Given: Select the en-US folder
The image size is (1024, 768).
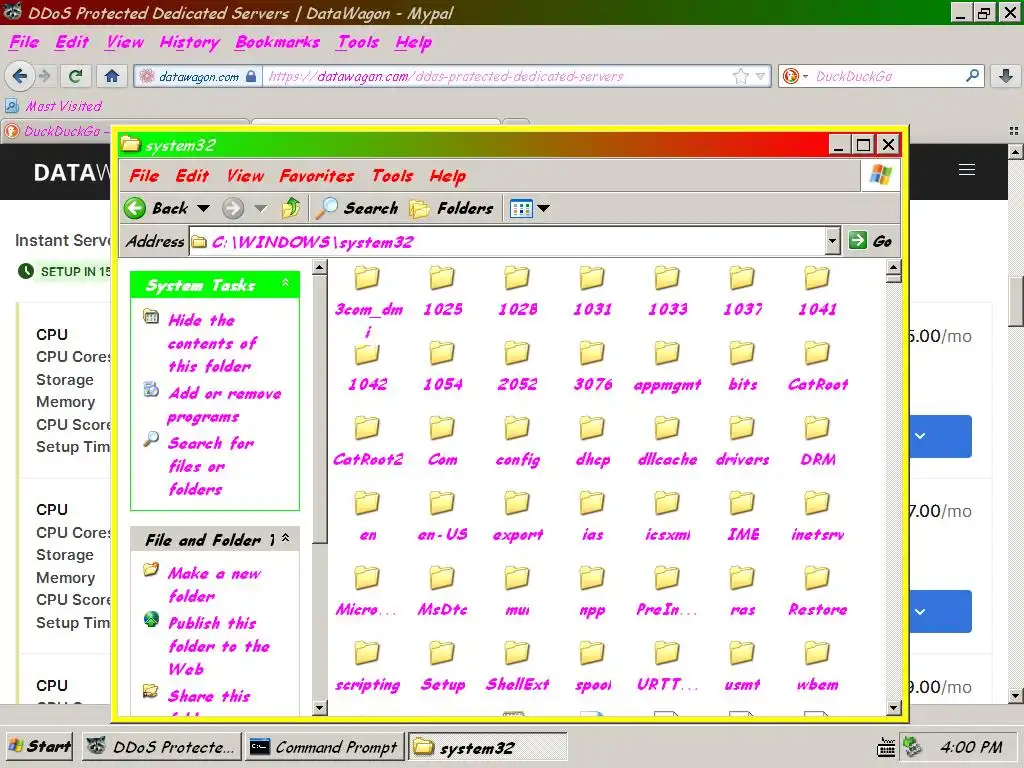Looking at the screenshot, I should pyautogui.click(x=442, y=516).
